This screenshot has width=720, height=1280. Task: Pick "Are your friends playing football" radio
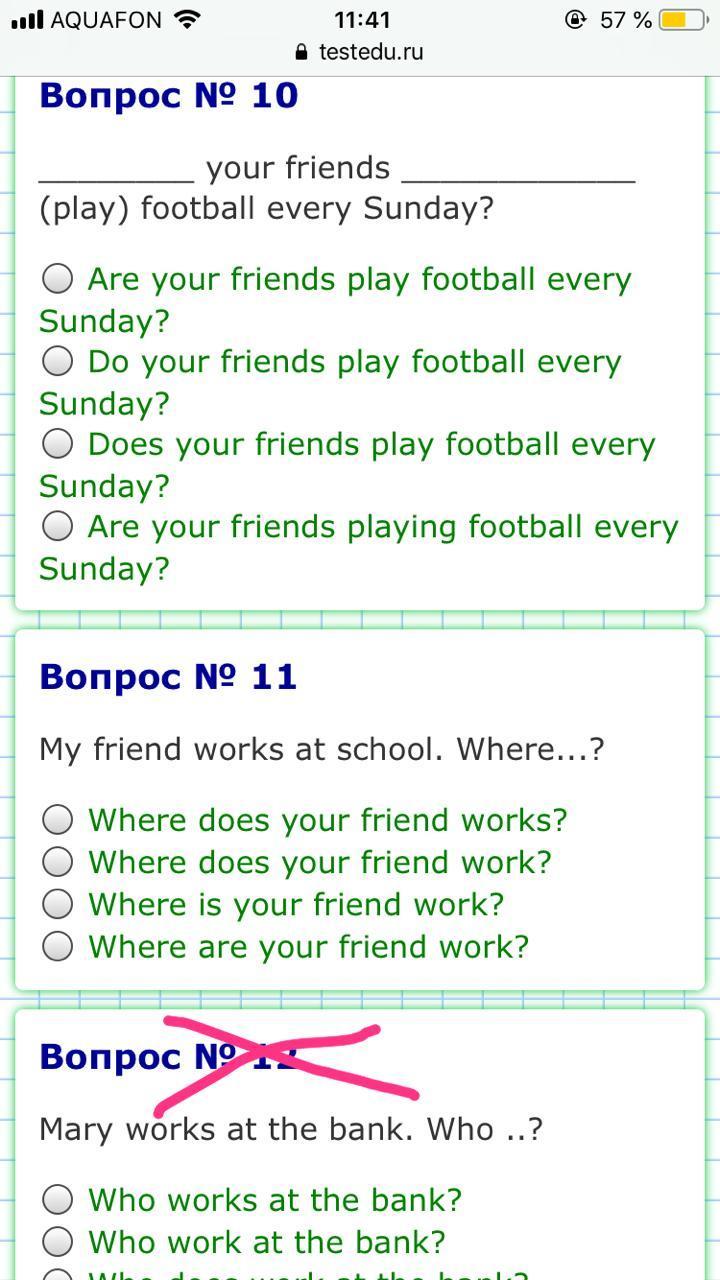click(x=58, y=525)
